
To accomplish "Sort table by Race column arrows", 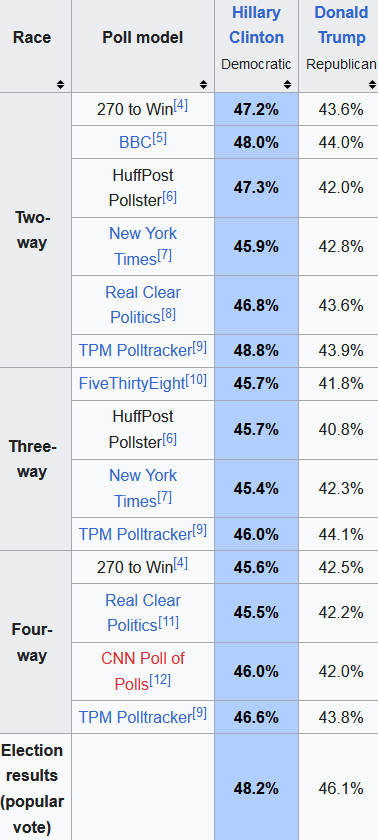I will tap(60, 84).
